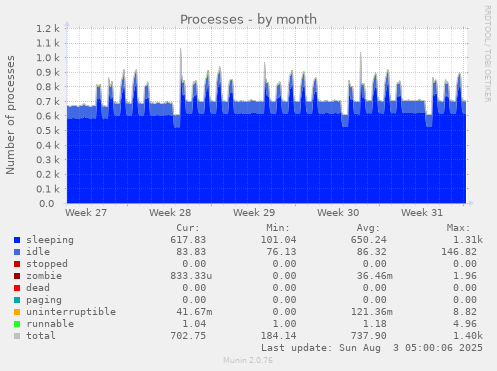The image size is (497, 371).
Task: Click the 'Number of processes' axis label
Action: point(10,115)
